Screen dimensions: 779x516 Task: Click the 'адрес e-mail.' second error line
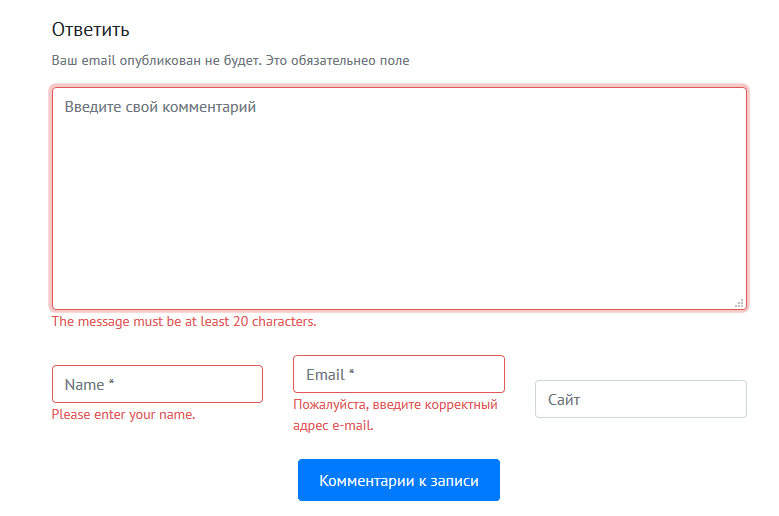(333, 425)
